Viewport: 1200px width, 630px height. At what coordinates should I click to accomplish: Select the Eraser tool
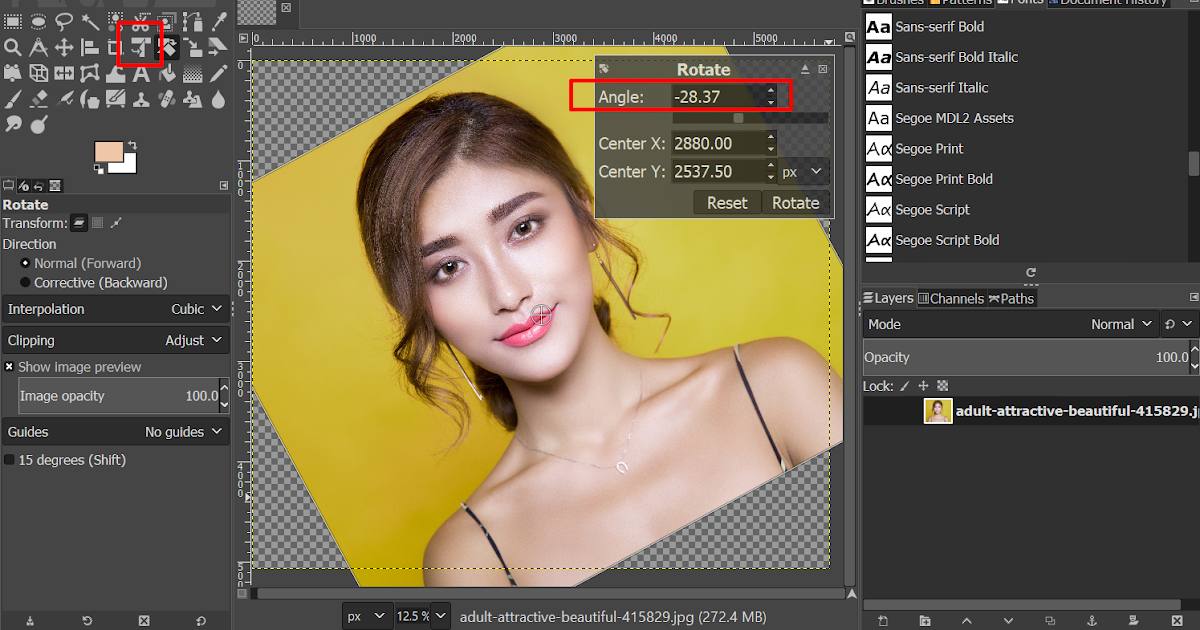[38, 98]
